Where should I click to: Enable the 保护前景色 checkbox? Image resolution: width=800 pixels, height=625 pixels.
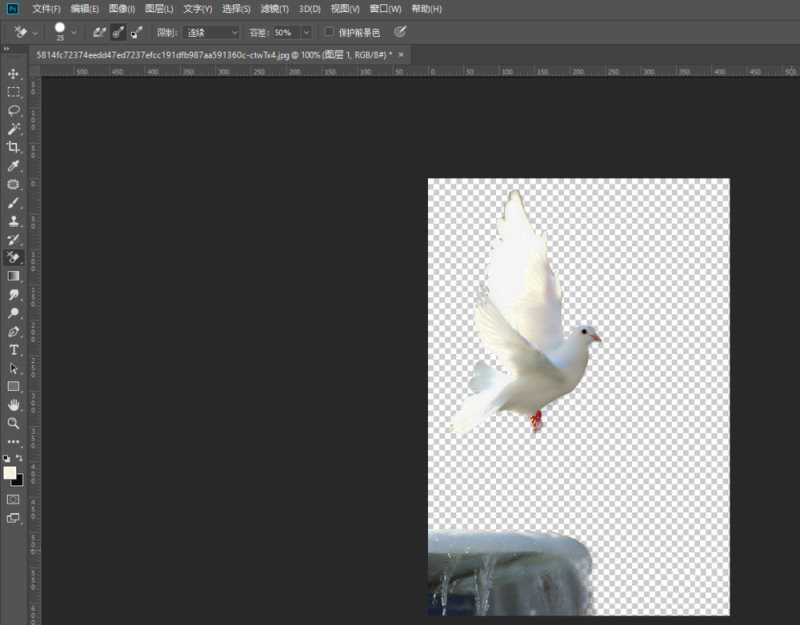click(330, 32)
